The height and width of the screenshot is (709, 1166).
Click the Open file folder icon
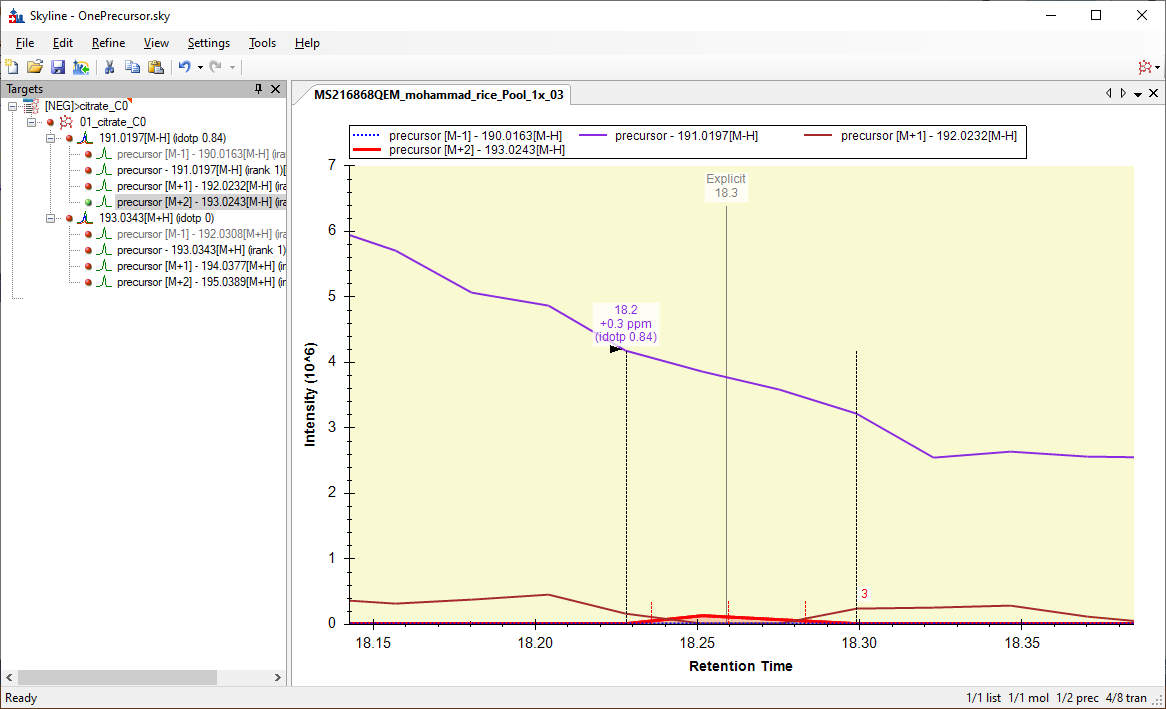tap(35, 67)
